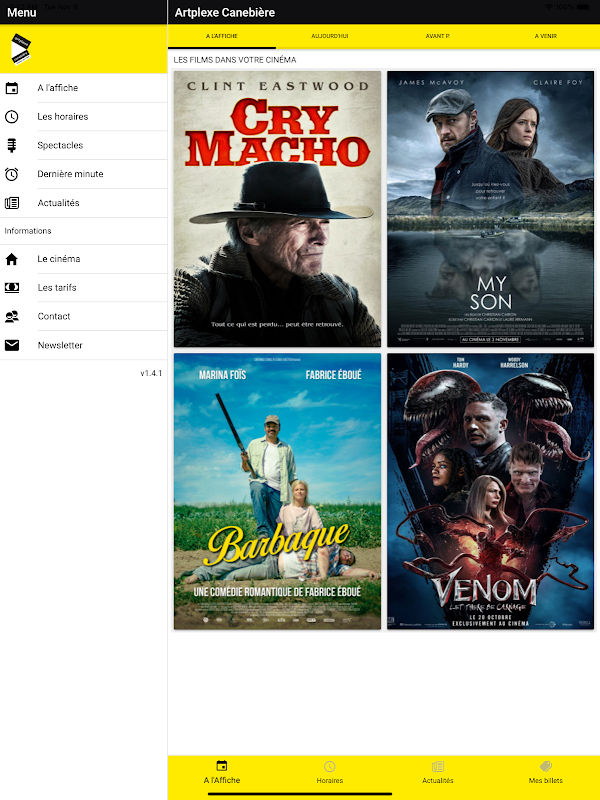Viewport: 600px width, 800px height.
Task: Select the Actualités bottom tab label
Action: 438,781
